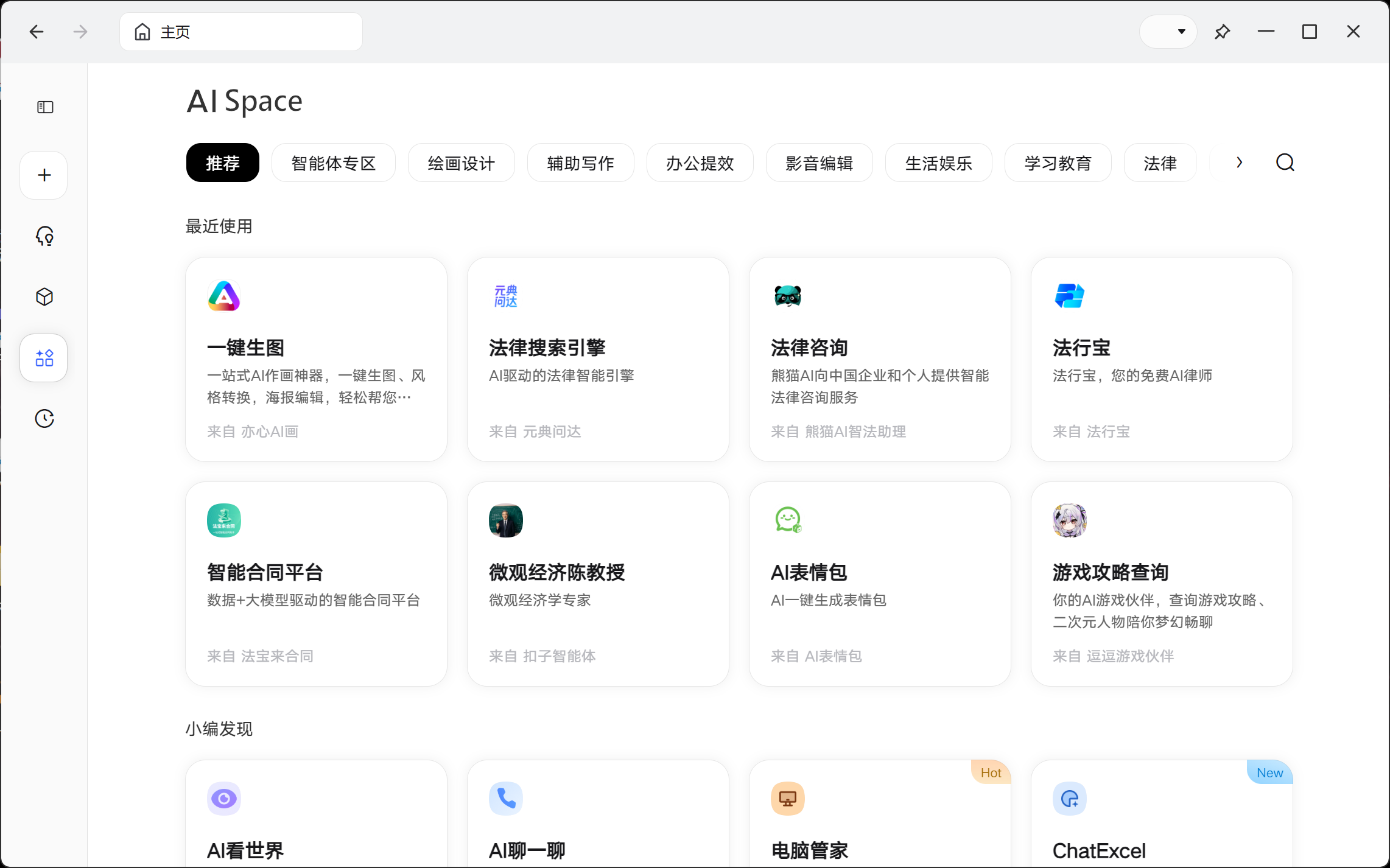Click the 法行宝 app icon
The width and height of the screenshot is (1390, 868).
click(1069, 296)
